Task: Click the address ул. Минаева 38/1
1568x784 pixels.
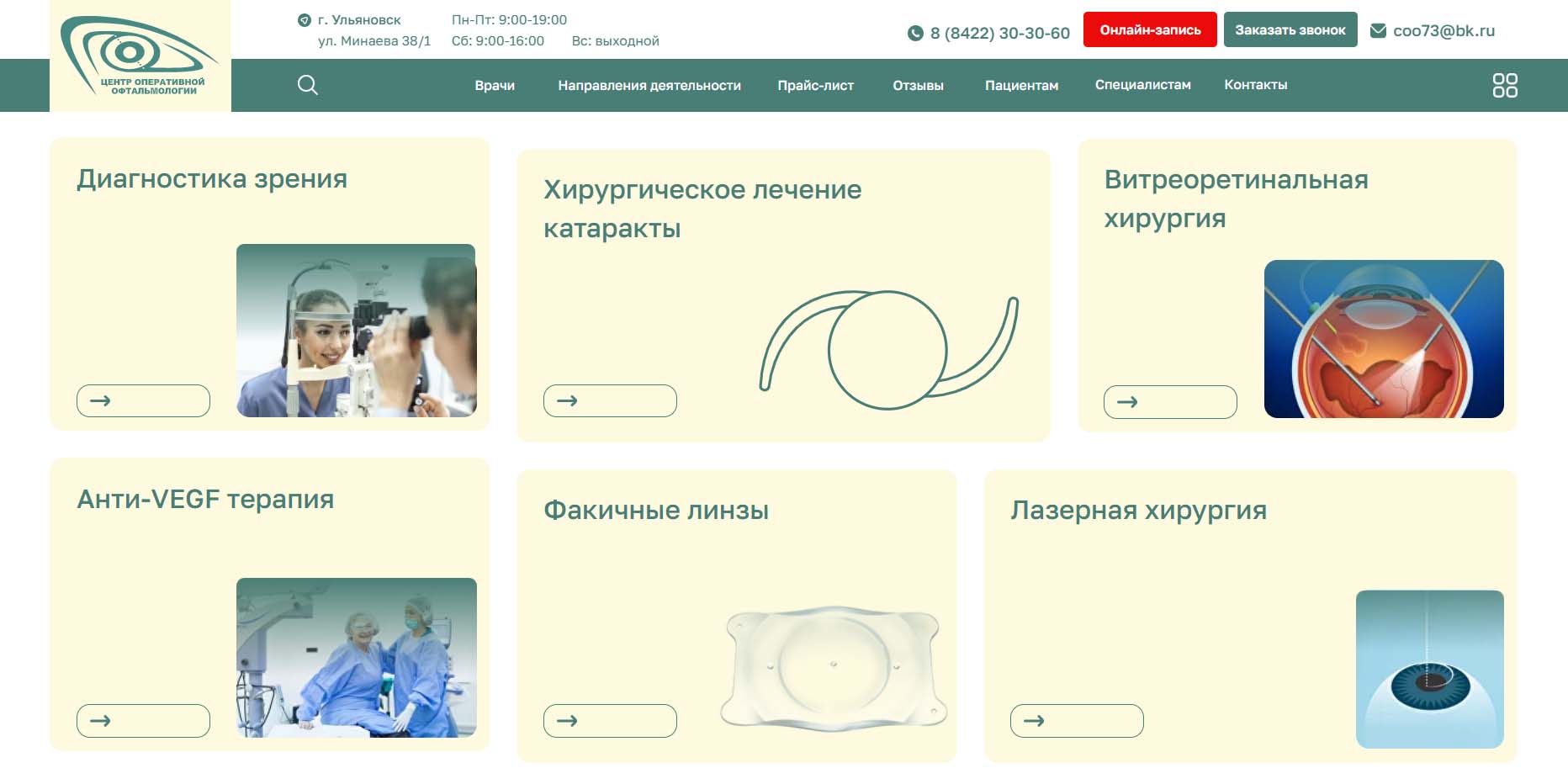Action: click(x=374, y=41)
